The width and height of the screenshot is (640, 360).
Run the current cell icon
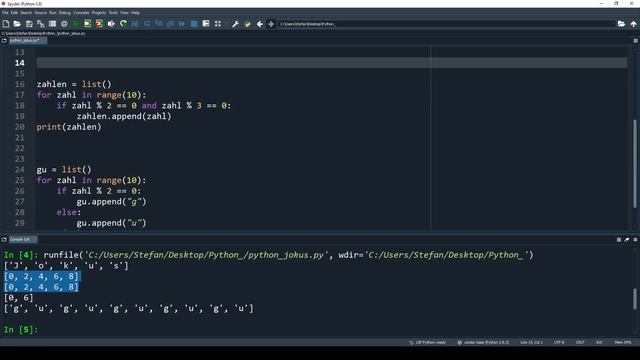pyautogui.click(x=87, y=24)
